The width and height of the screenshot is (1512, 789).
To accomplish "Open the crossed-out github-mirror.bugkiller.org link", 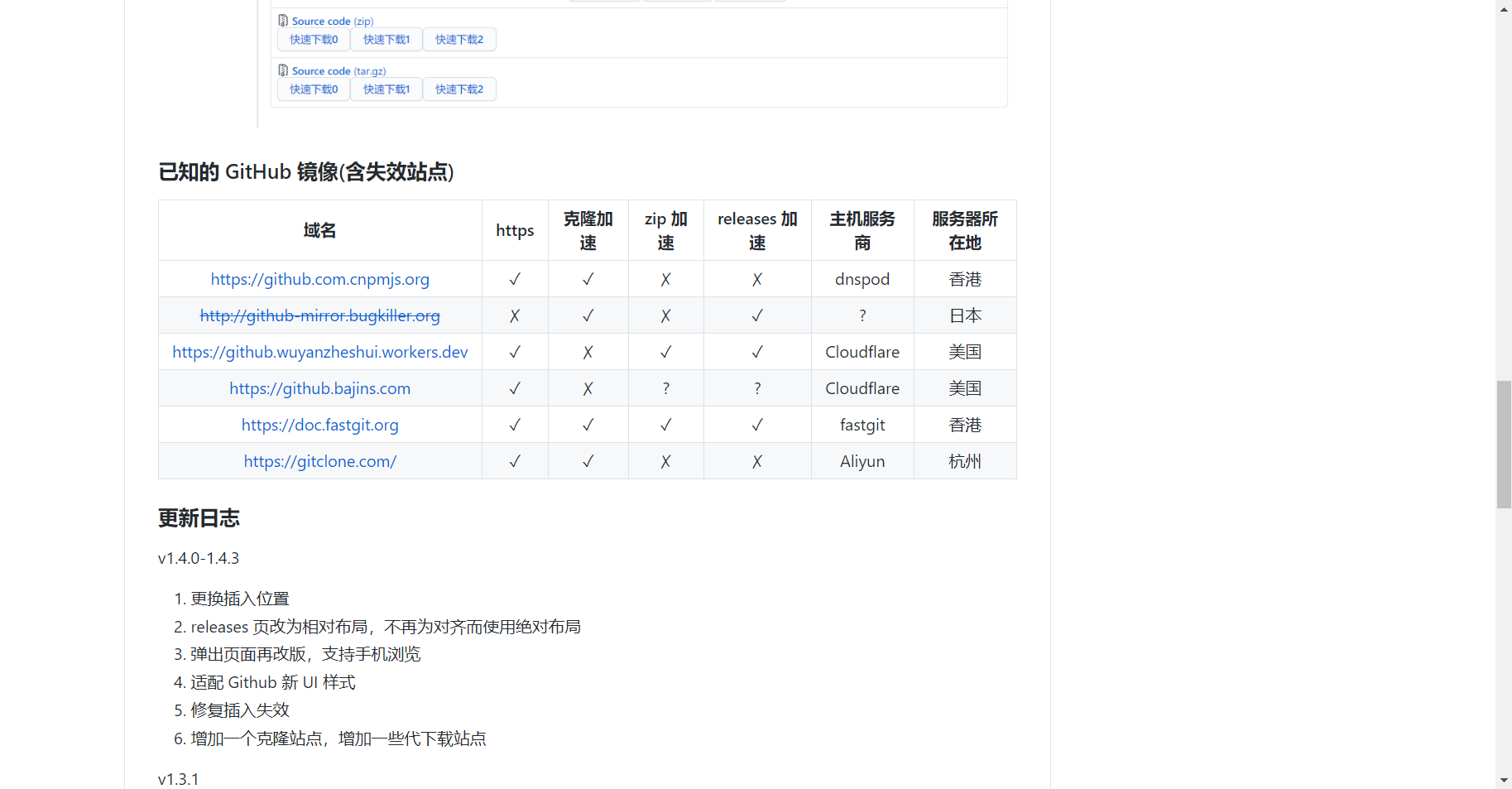I will [319, 315].
